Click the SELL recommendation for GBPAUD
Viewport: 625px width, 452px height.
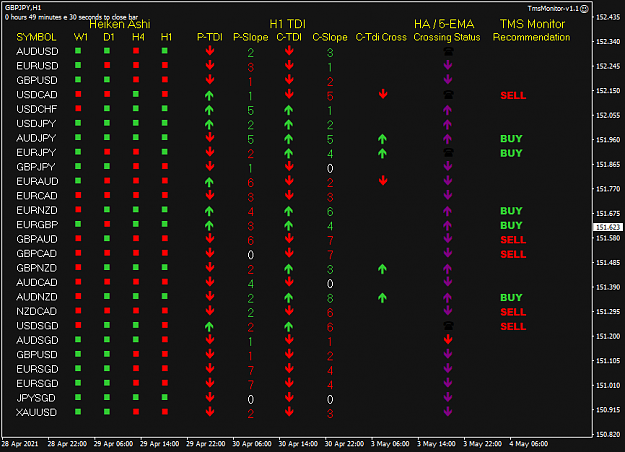pyautogui.click(x=513, y=240)
